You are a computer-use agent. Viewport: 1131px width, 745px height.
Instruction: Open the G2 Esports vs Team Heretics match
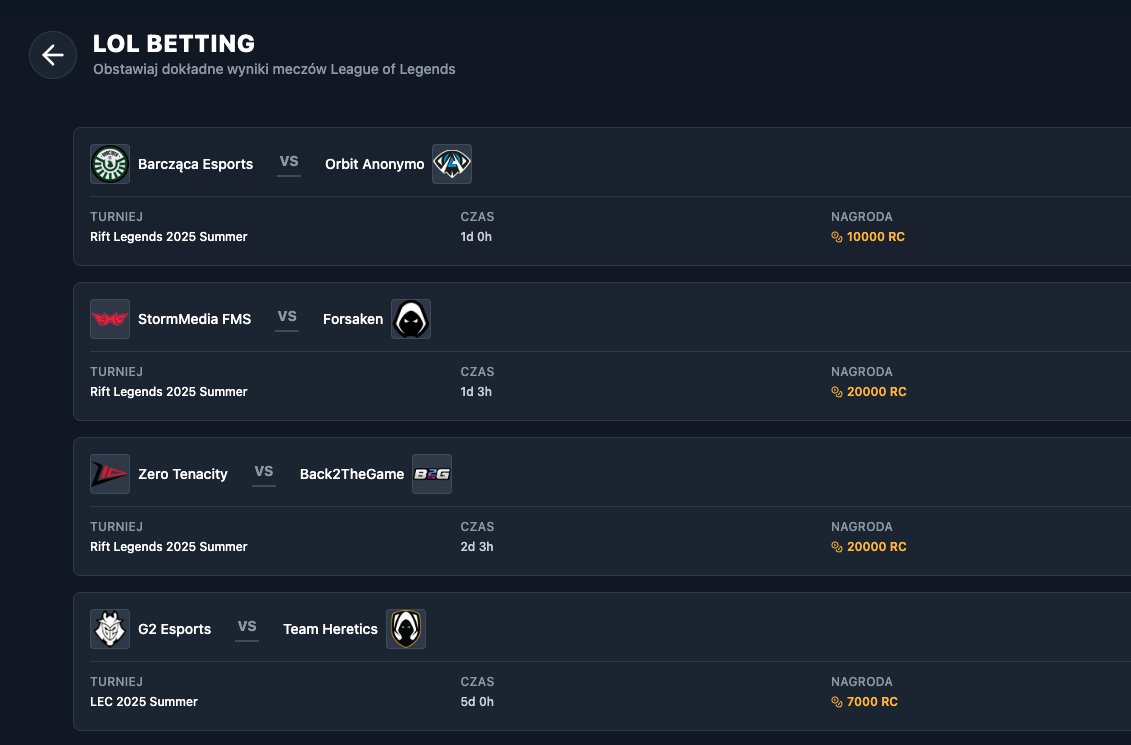coord(602,661)
